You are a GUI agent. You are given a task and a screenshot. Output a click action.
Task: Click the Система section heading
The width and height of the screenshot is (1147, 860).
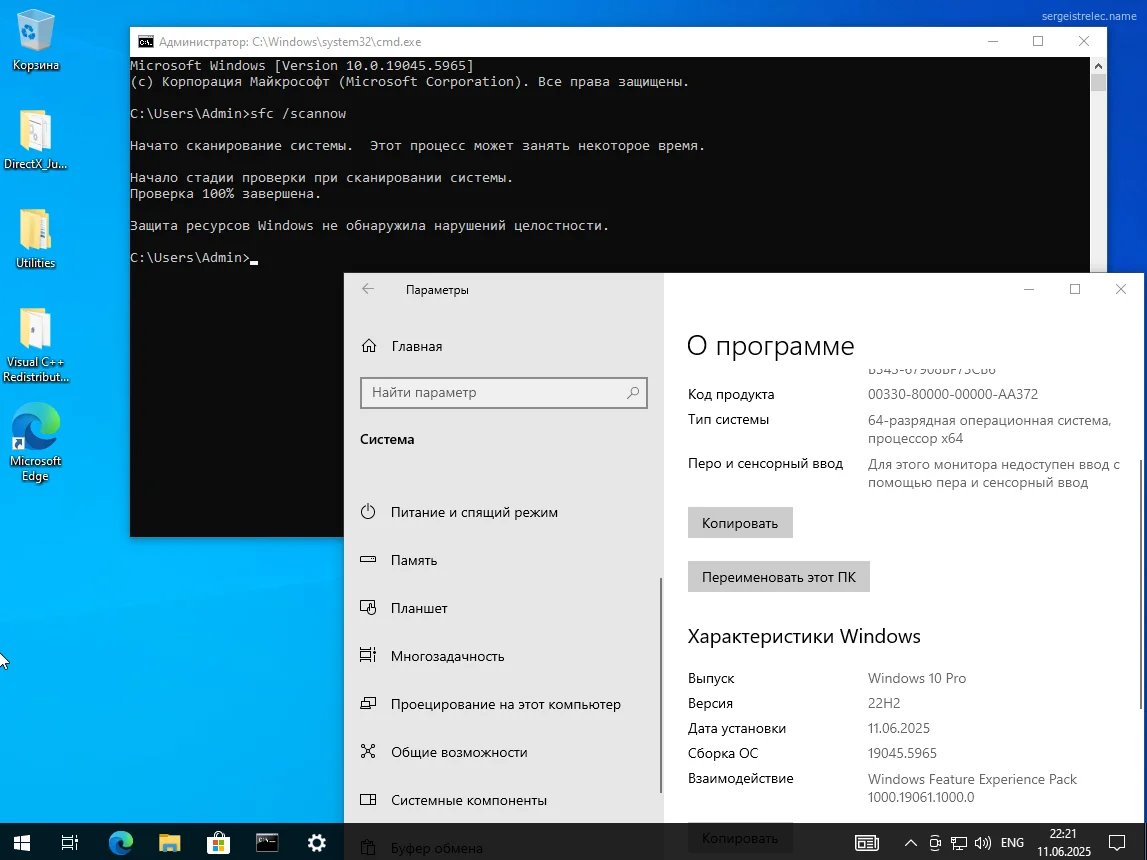click(387, 440)
